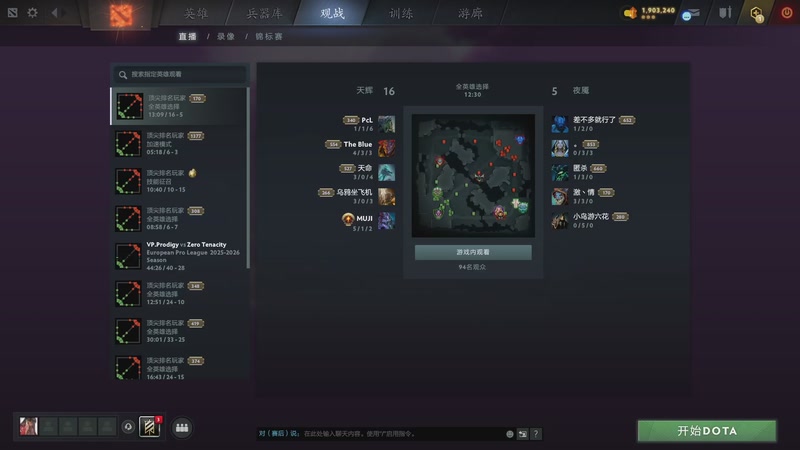800x450 pixels.
Task: Open the 录像 sub-tab
Action: [226, 36]
